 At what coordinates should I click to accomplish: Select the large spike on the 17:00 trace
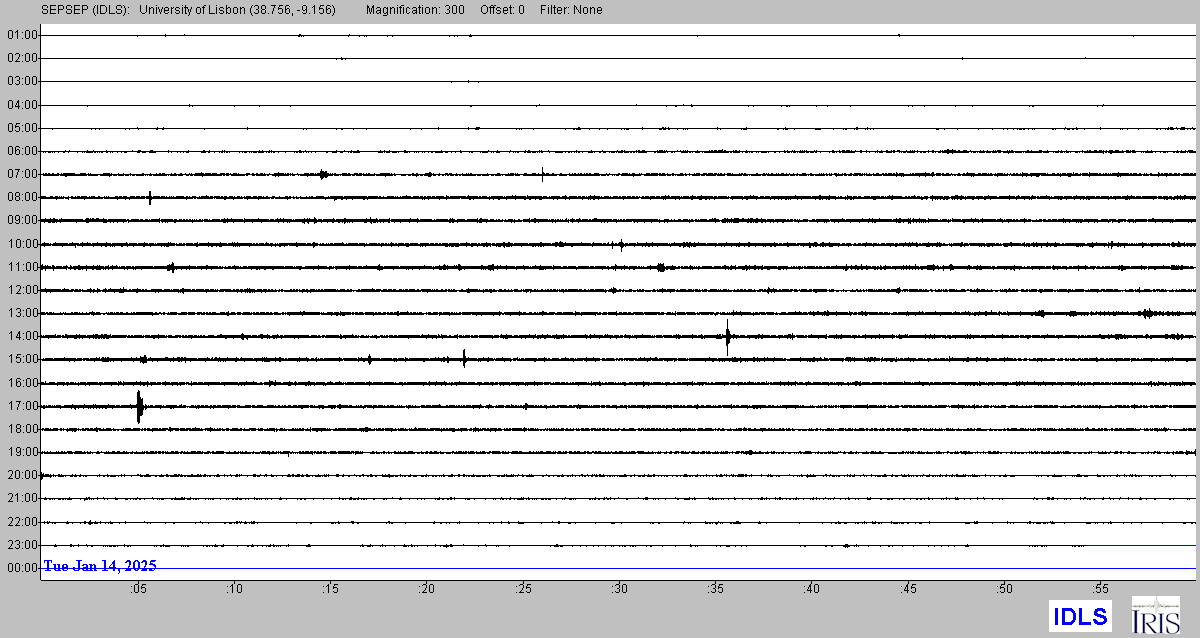point(140,406)
